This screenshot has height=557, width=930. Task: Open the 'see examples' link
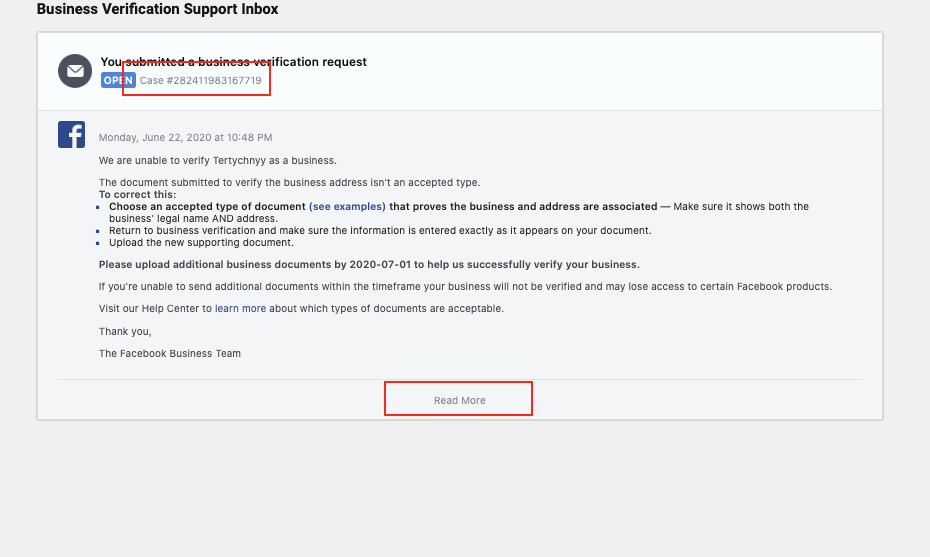[x=347, y=206]
